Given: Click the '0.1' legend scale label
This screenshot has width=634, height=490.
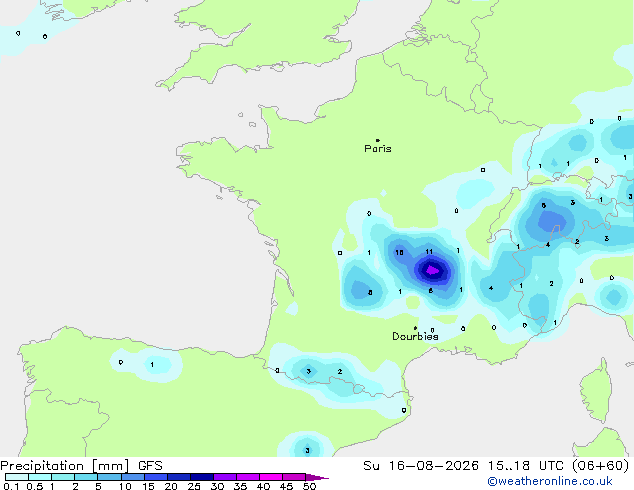Looking at the screenshot, I should pos(9,486).
